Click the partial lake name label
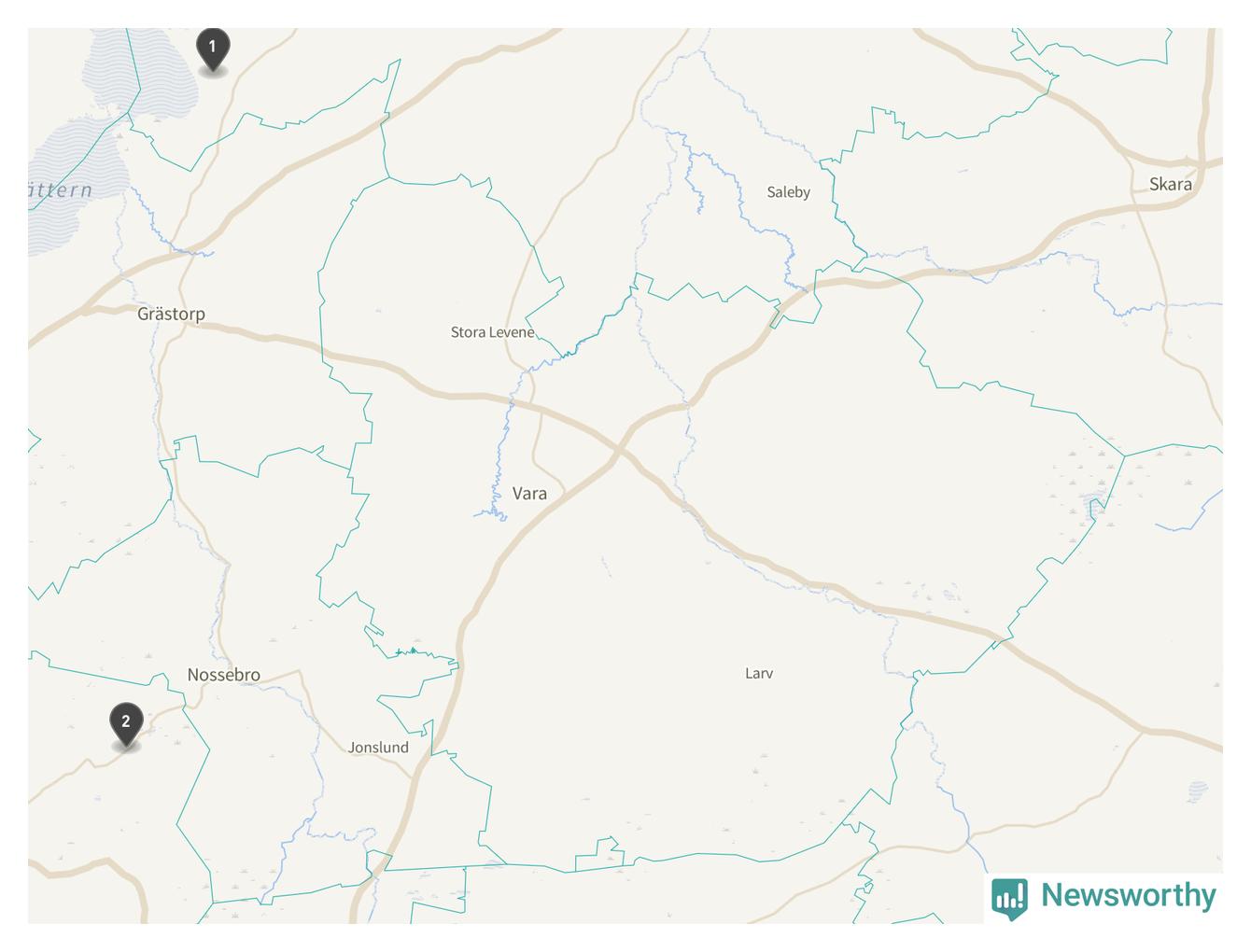 (x=60, y=190)
